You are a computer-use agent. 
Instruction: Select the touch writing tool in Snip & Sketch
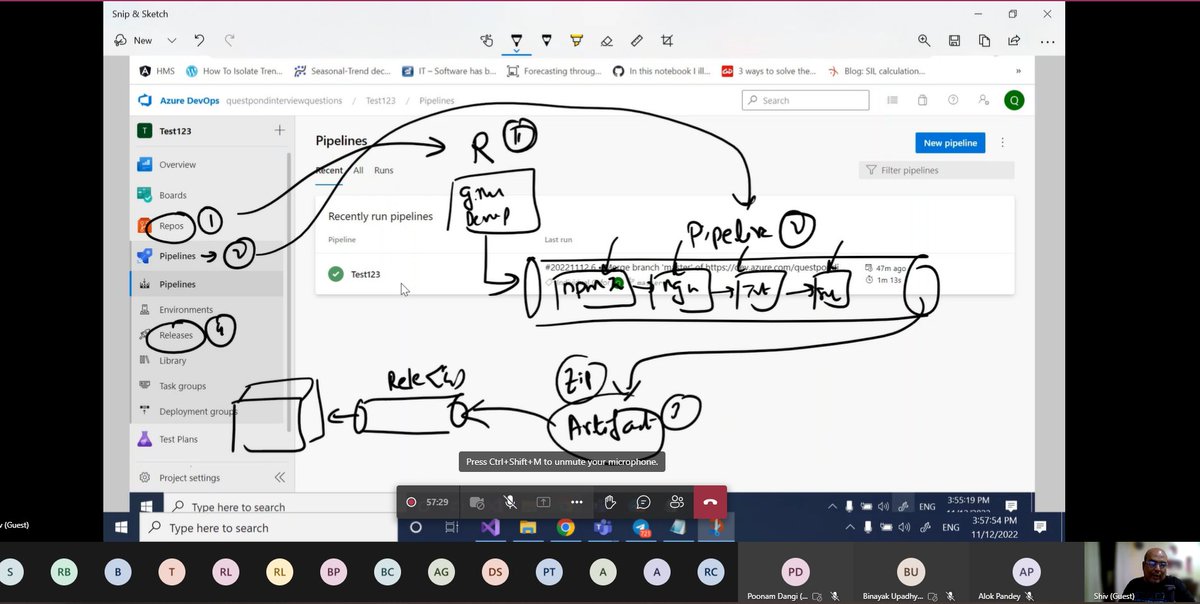487,40
